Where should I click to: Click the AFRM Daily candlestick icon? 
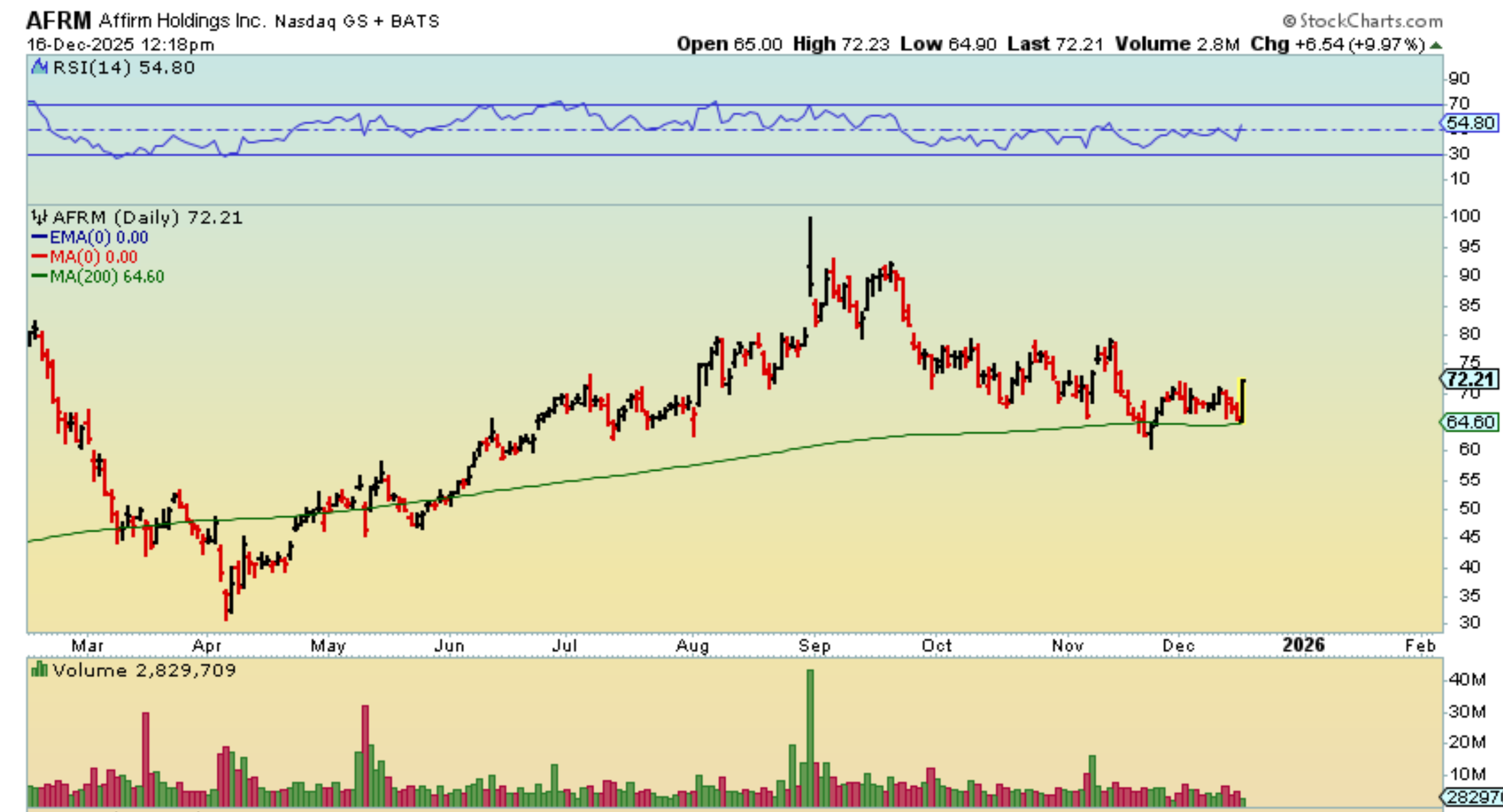click(x=39, y=218)
